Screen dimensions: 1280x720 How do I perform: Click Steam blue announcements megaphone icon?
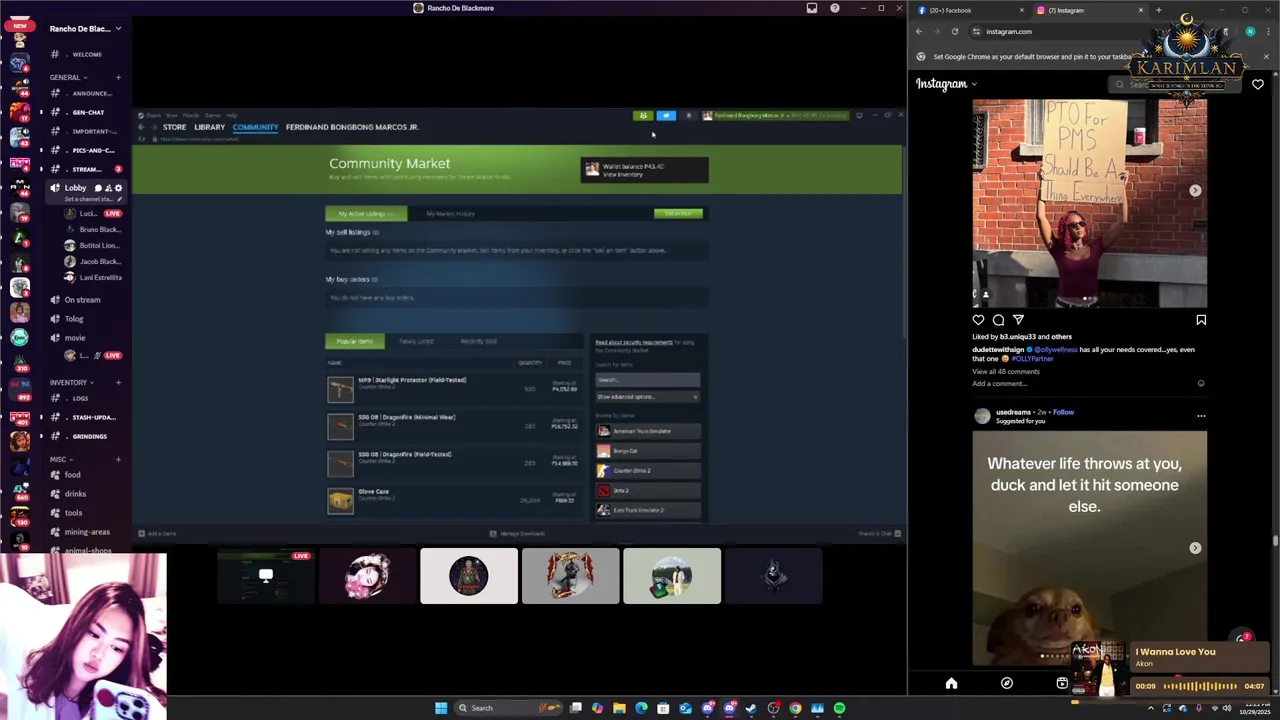click(x=666, y=115)
